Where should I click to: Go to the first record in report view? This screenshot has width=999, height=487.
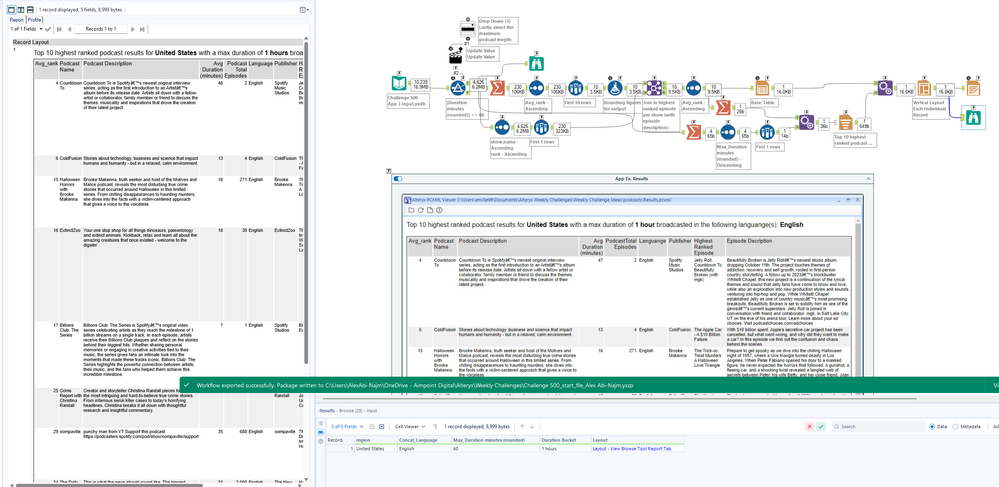pyautogui.click(x=59, y=29)
